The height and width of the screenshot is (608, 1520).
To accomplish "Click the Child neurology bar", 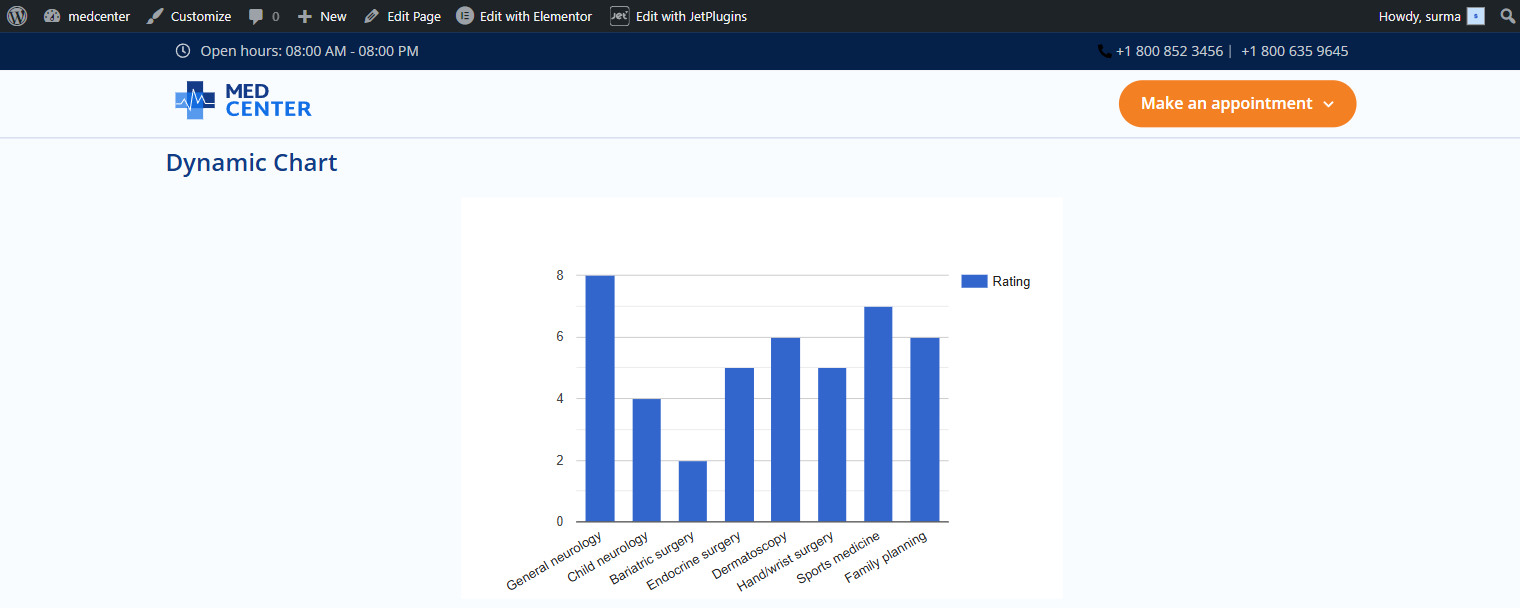I will coord(646,460).
